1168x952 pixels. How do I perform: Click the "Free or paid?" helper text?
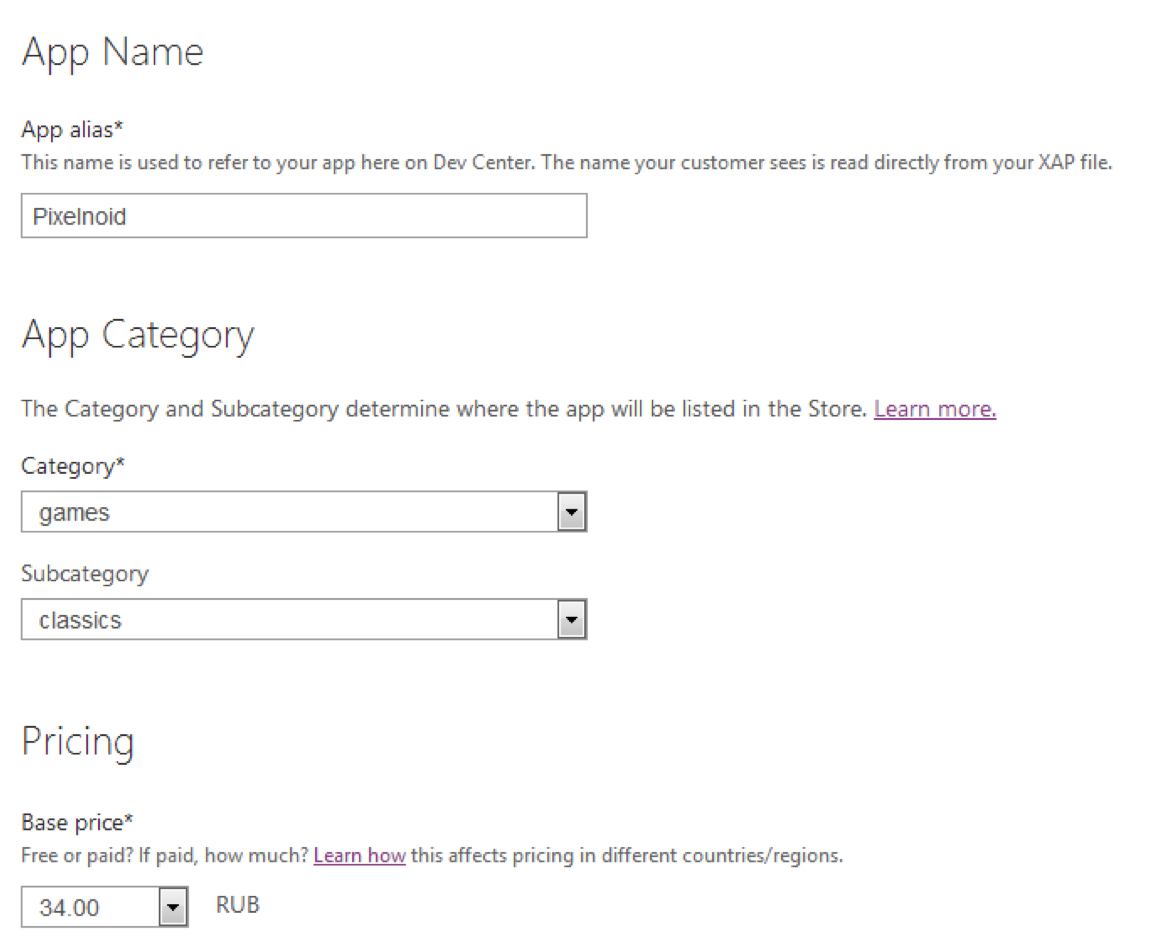[165, 856]
